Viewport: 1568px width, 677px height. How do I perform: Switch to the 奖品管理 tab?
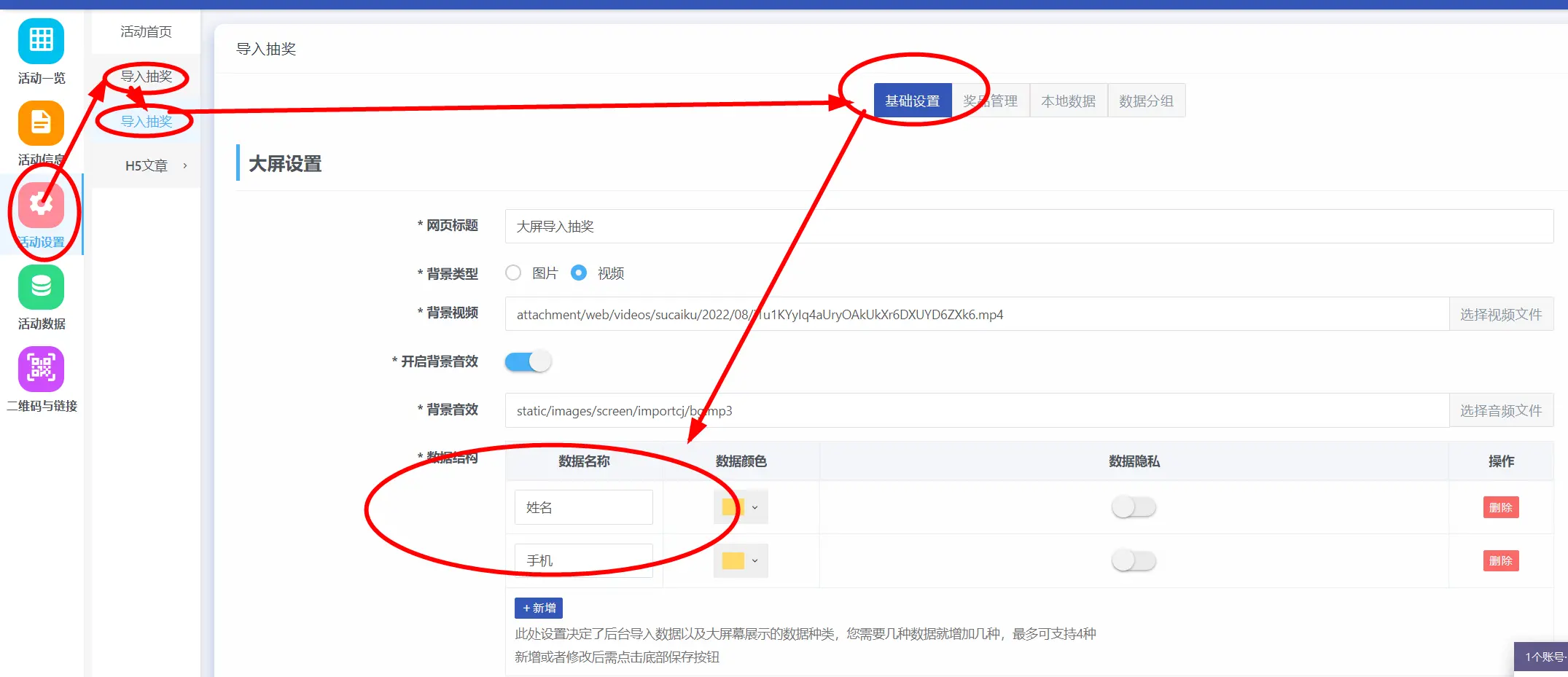(x=990, y=101)
